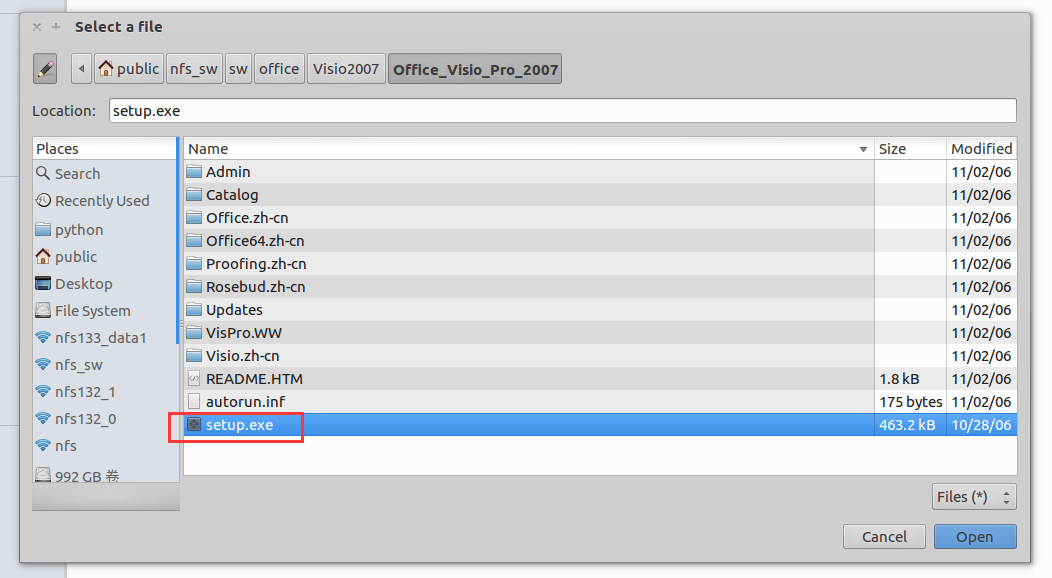1052x578 pixels.
Task: Click the 10/28/06 modified date
Action: coord(981,424)
